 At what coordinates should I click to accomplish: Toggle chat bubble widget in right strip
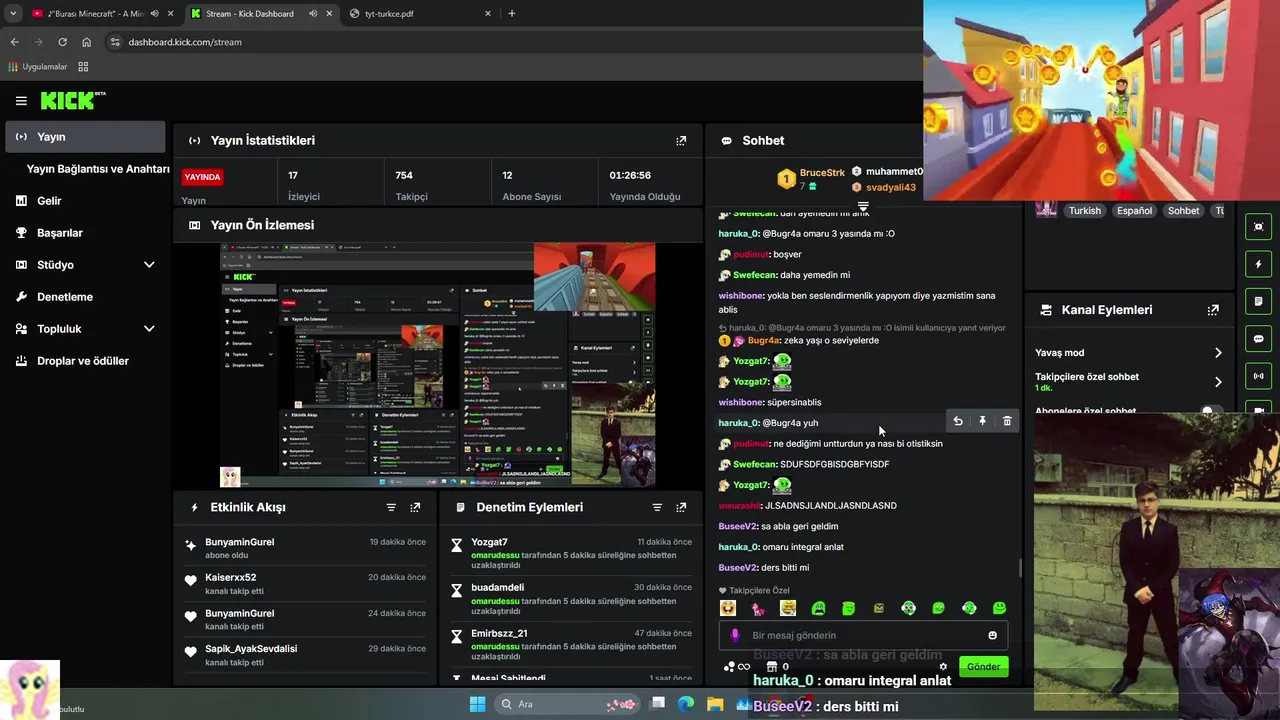(x=1258, y=339)
